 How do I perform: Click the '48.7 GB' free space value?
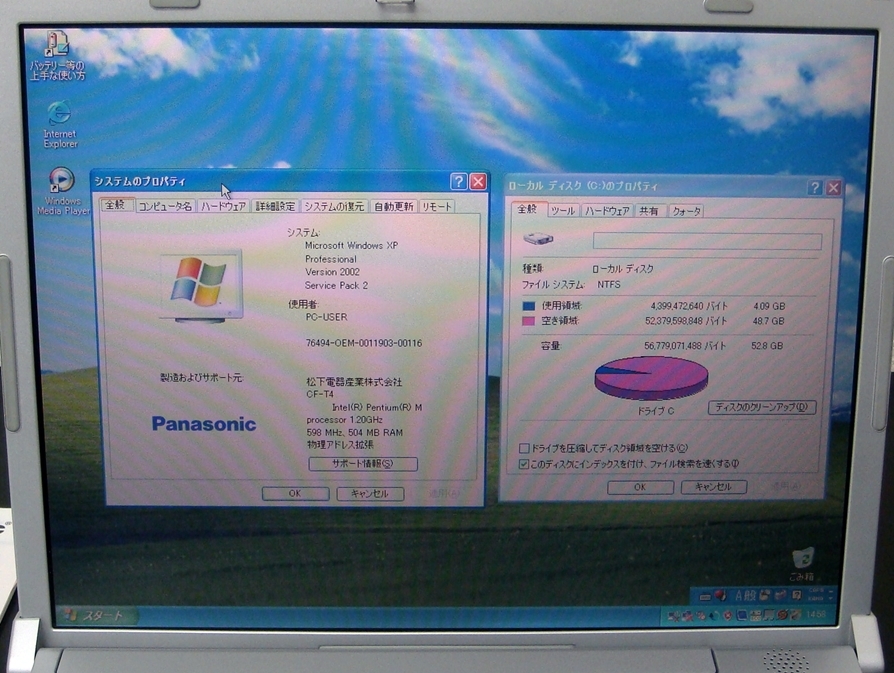[x=769, y=321]
